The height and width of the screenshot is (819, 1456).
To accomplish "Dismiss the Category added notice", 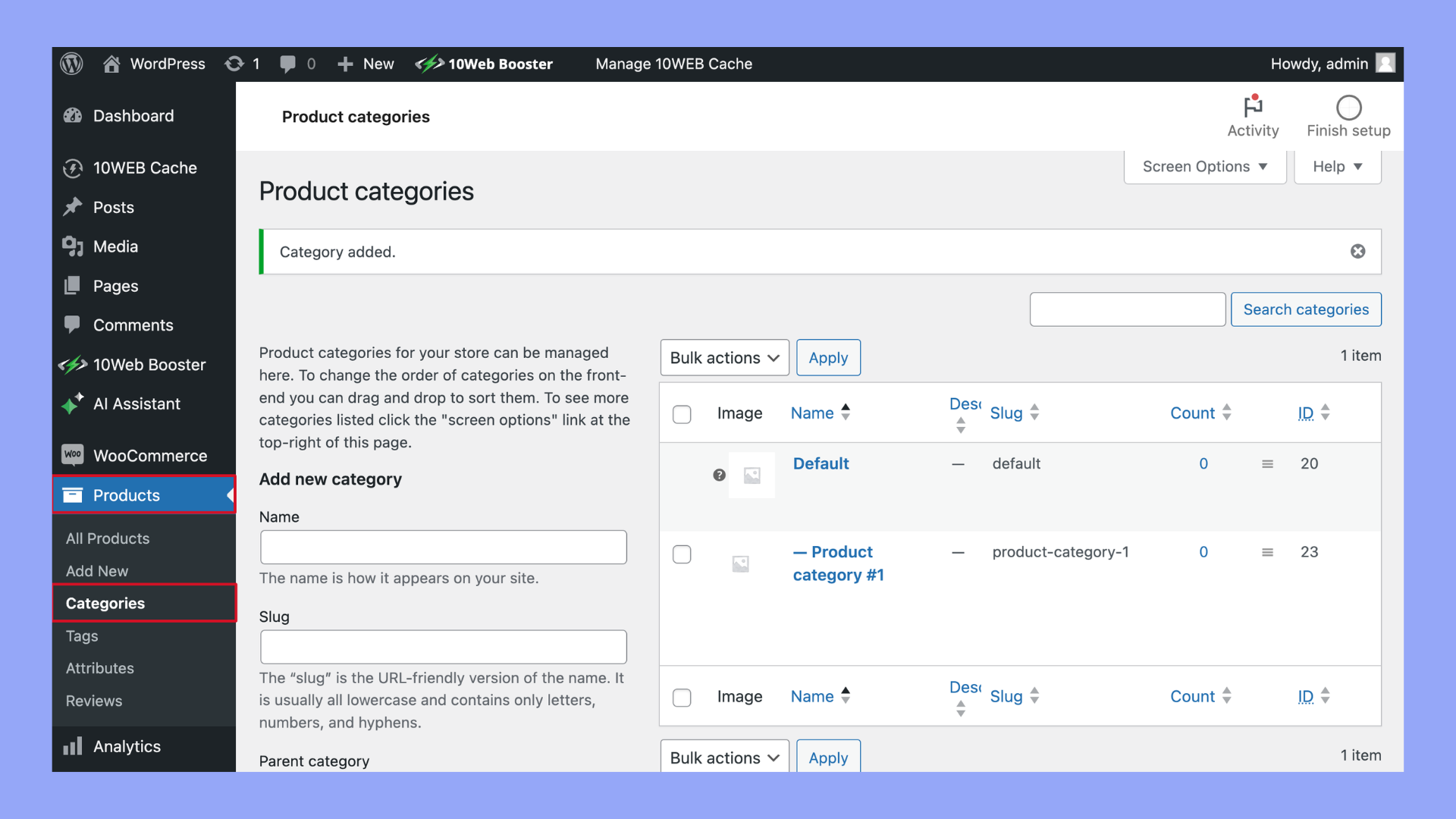I will pos(1357,252).
